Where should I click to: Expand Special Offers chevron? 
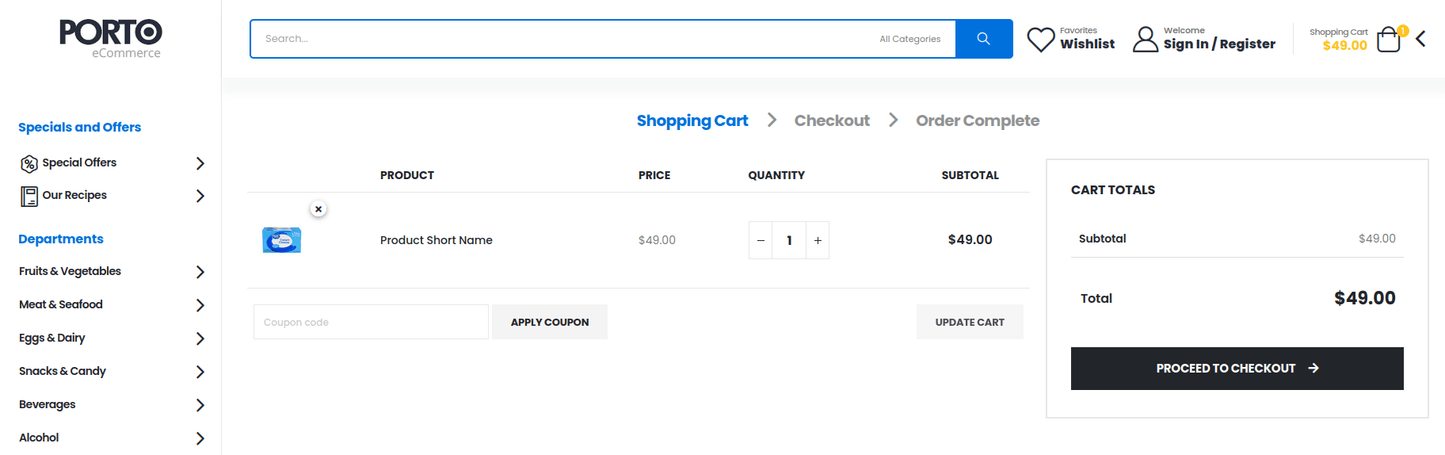point(200,163)
